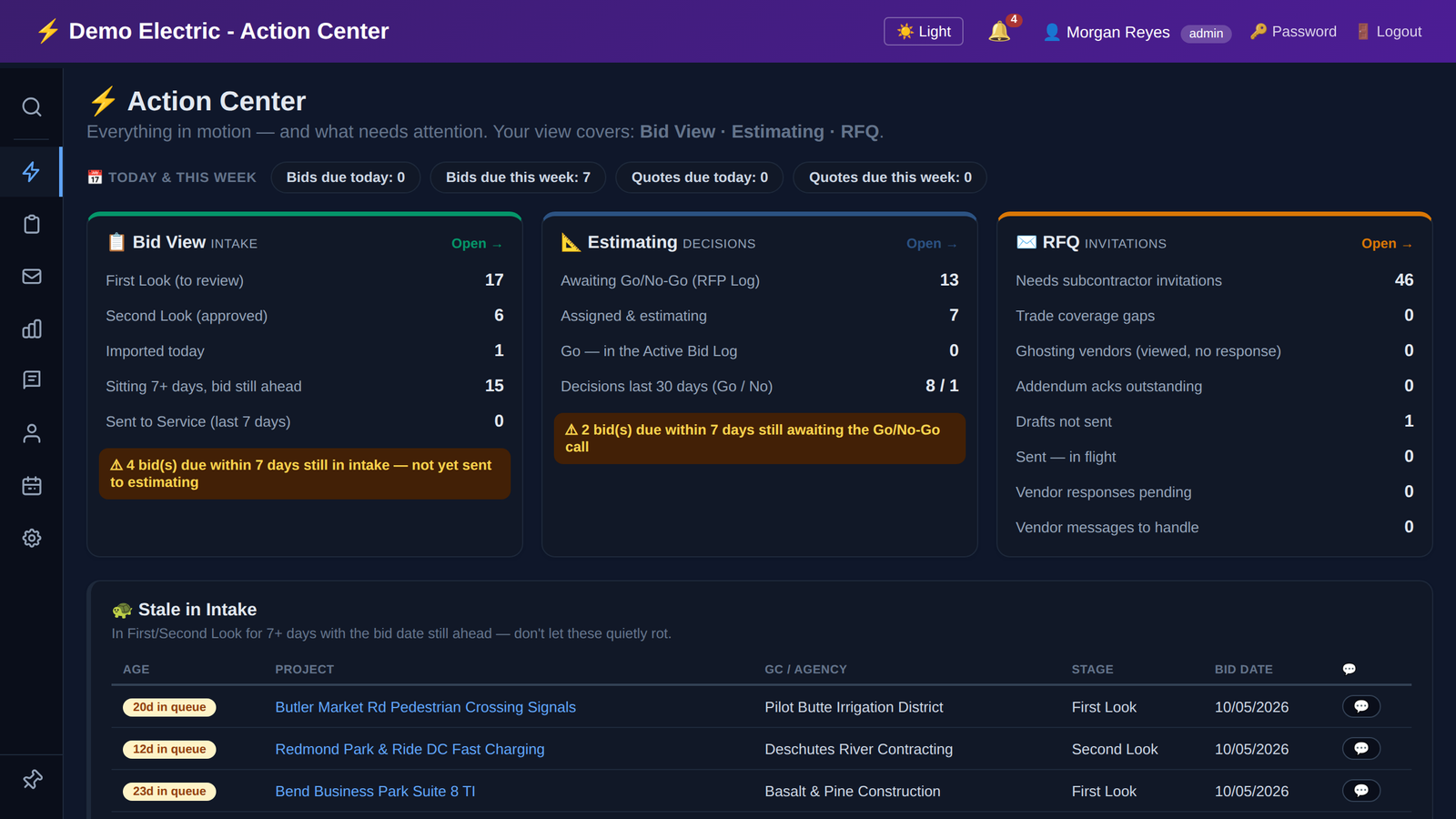Viewport: 1456px width, 819px height.
Task: Click Second Look (approved) row
Action: click(x=305, y=316)
